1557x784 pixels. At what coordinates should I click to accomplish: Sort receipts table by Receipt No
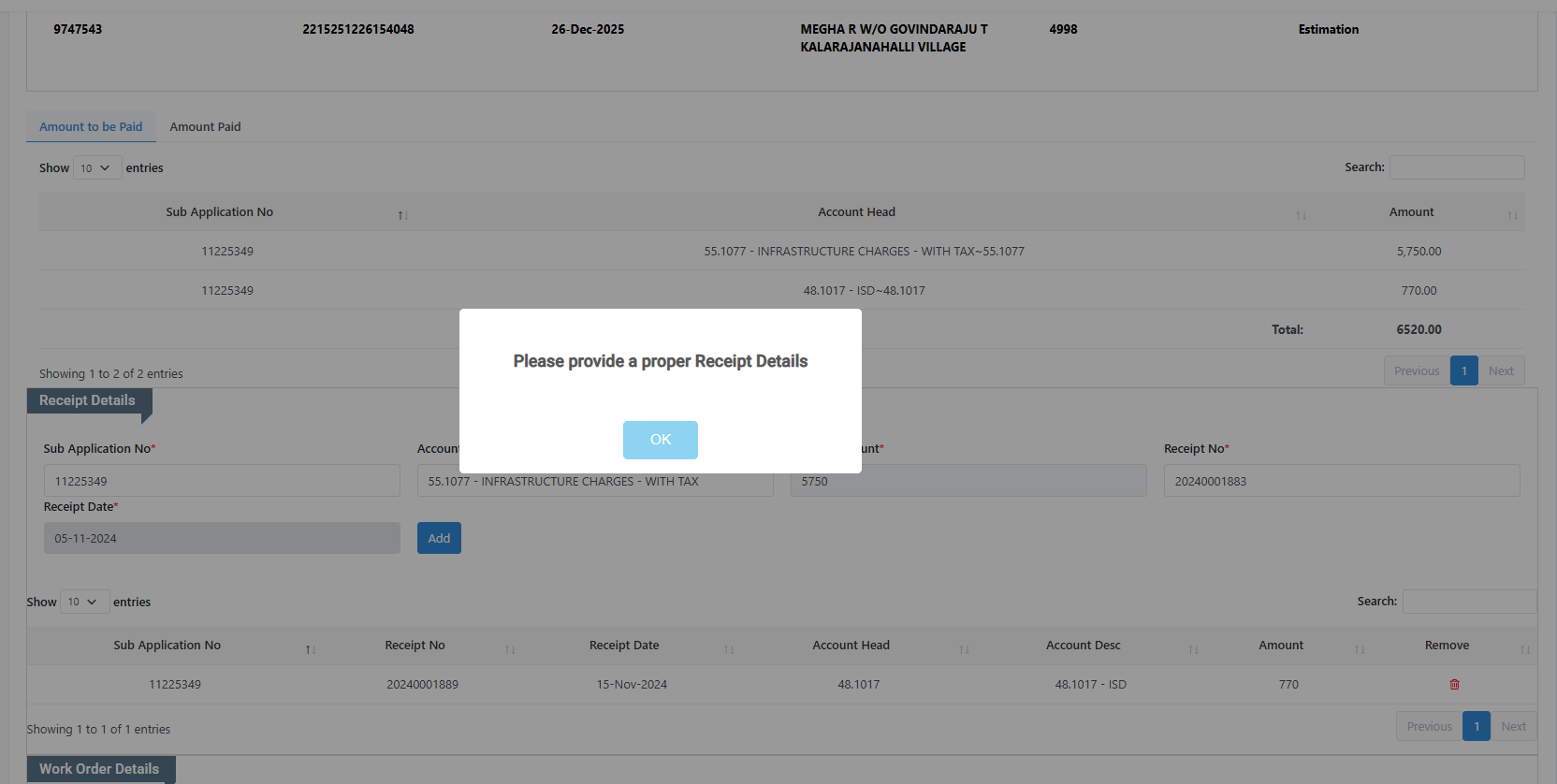point(420,646)
